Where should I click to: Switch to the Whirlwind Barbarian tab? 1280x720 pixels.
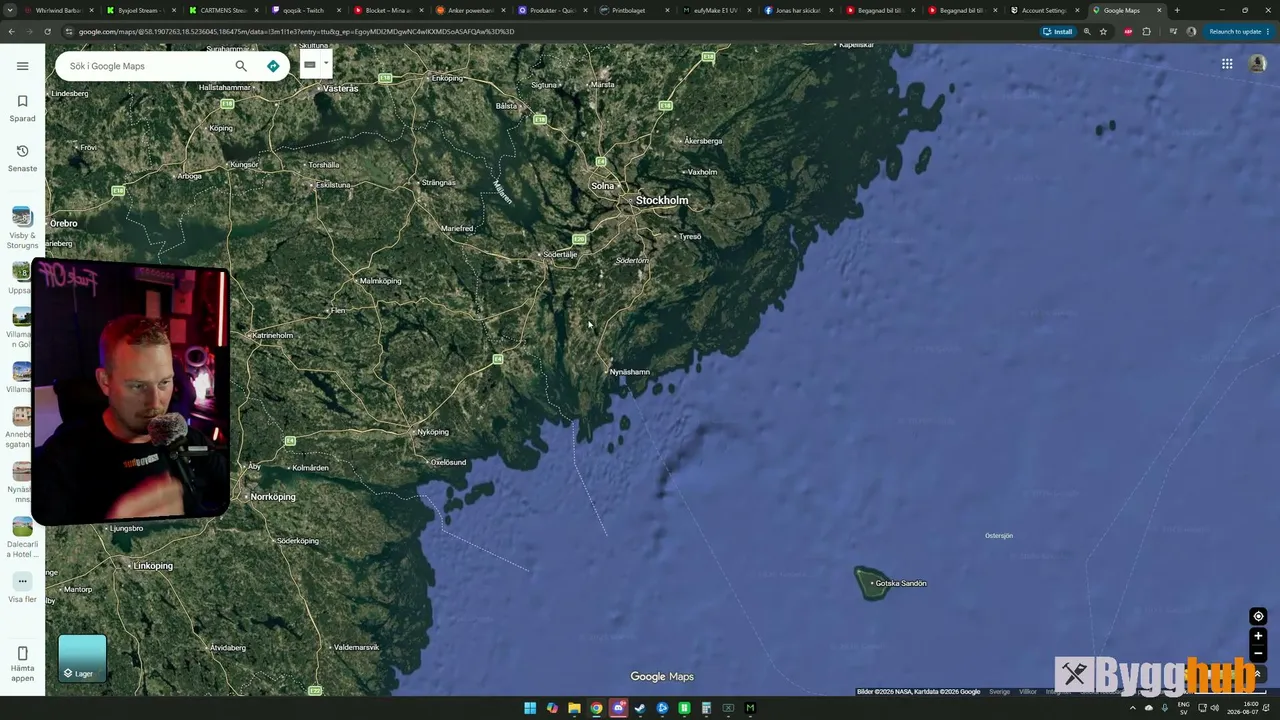coord(59,10)
